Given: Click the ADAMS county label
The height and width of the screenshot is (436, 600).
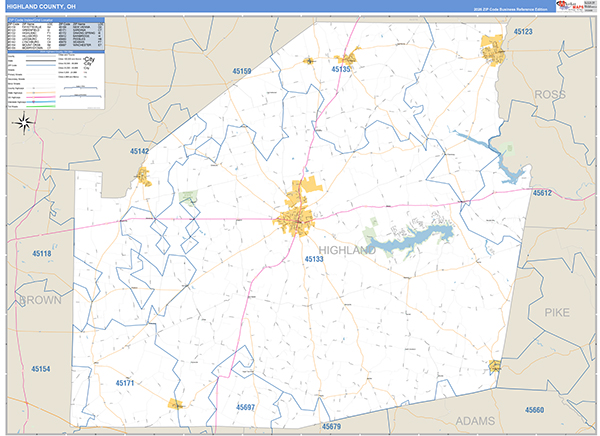Looking at the screenshot, I should [475, 421].
